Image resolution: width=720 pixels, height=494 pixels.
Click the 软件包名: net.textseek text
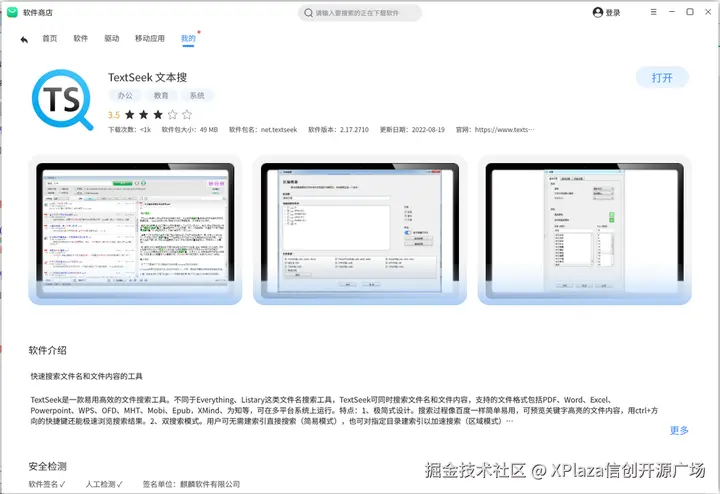pos(263,130)
